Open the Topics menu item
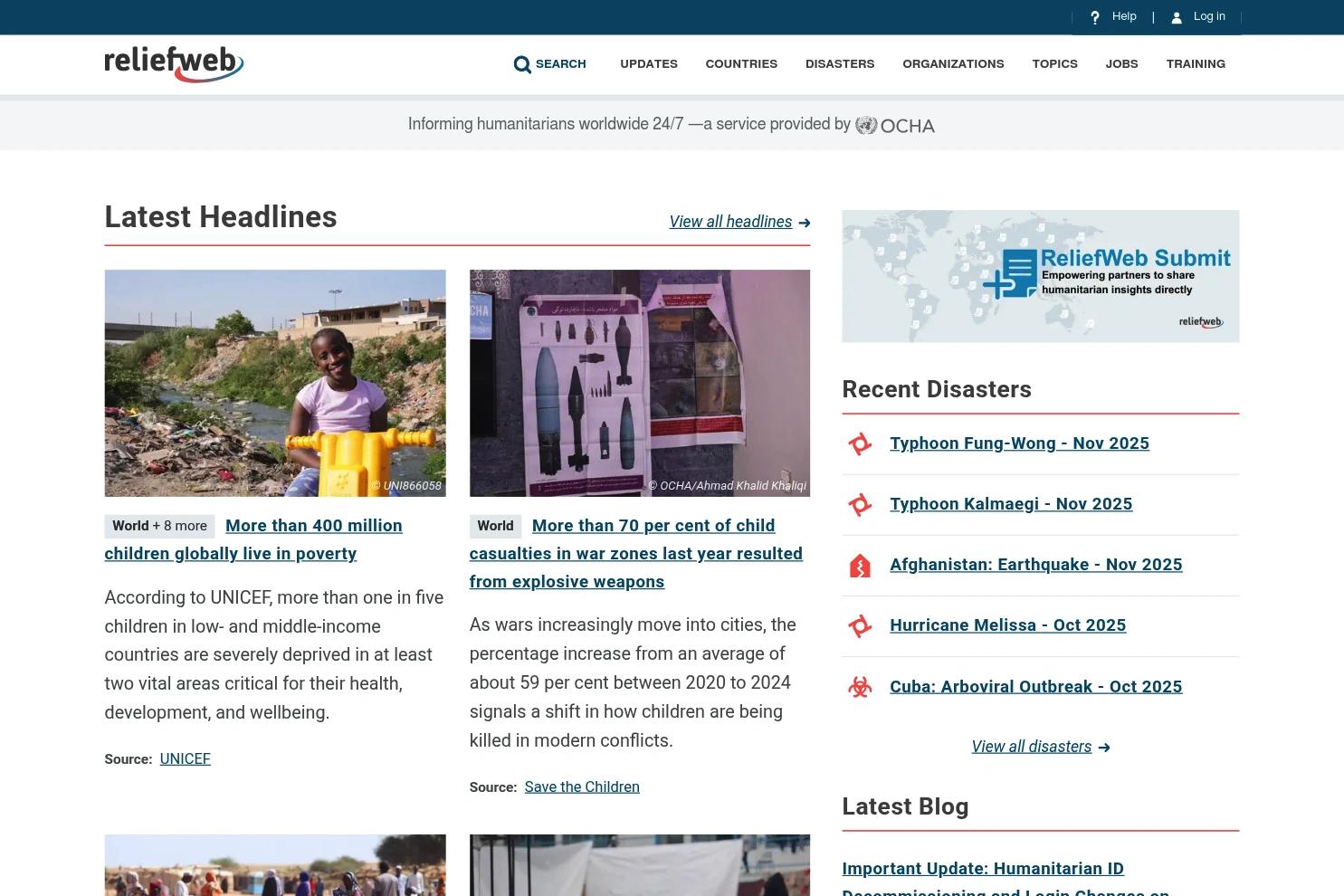This screenshot has width=1344, height=896. coord(1054,64)
